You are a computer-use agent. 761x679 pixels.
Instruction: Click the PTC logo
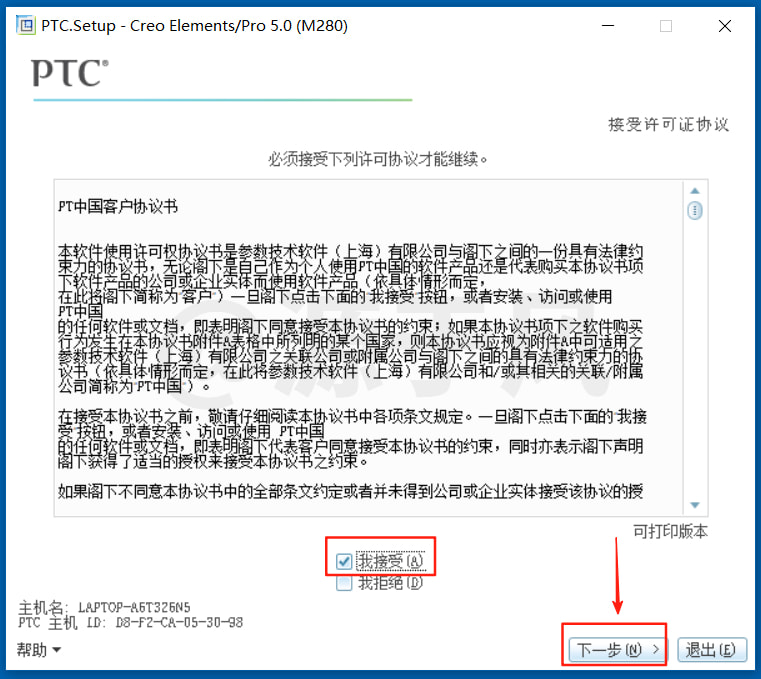point(70,73)
